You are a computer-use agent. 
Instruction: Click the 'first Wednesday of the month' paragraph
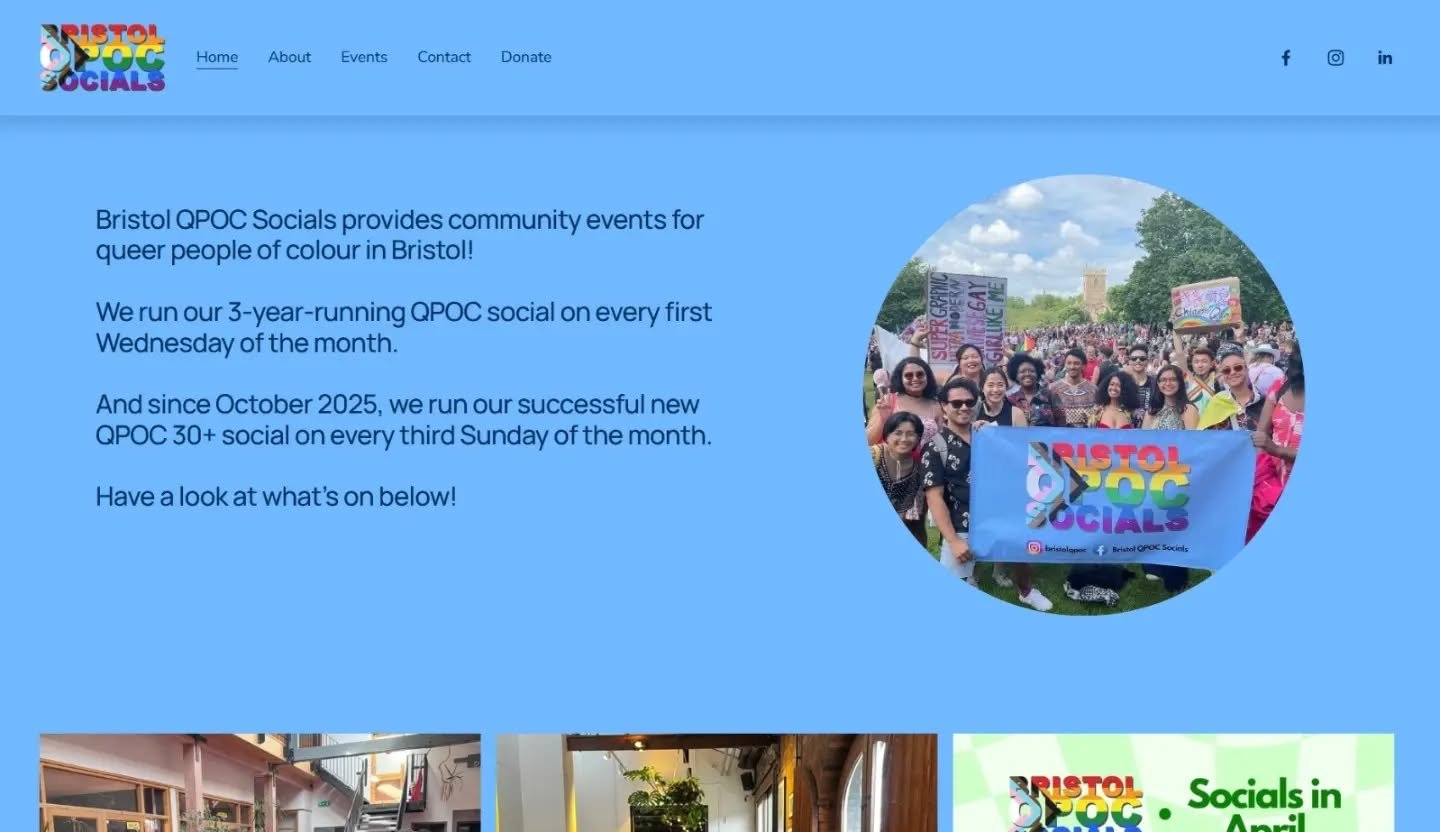click(404, 327)
